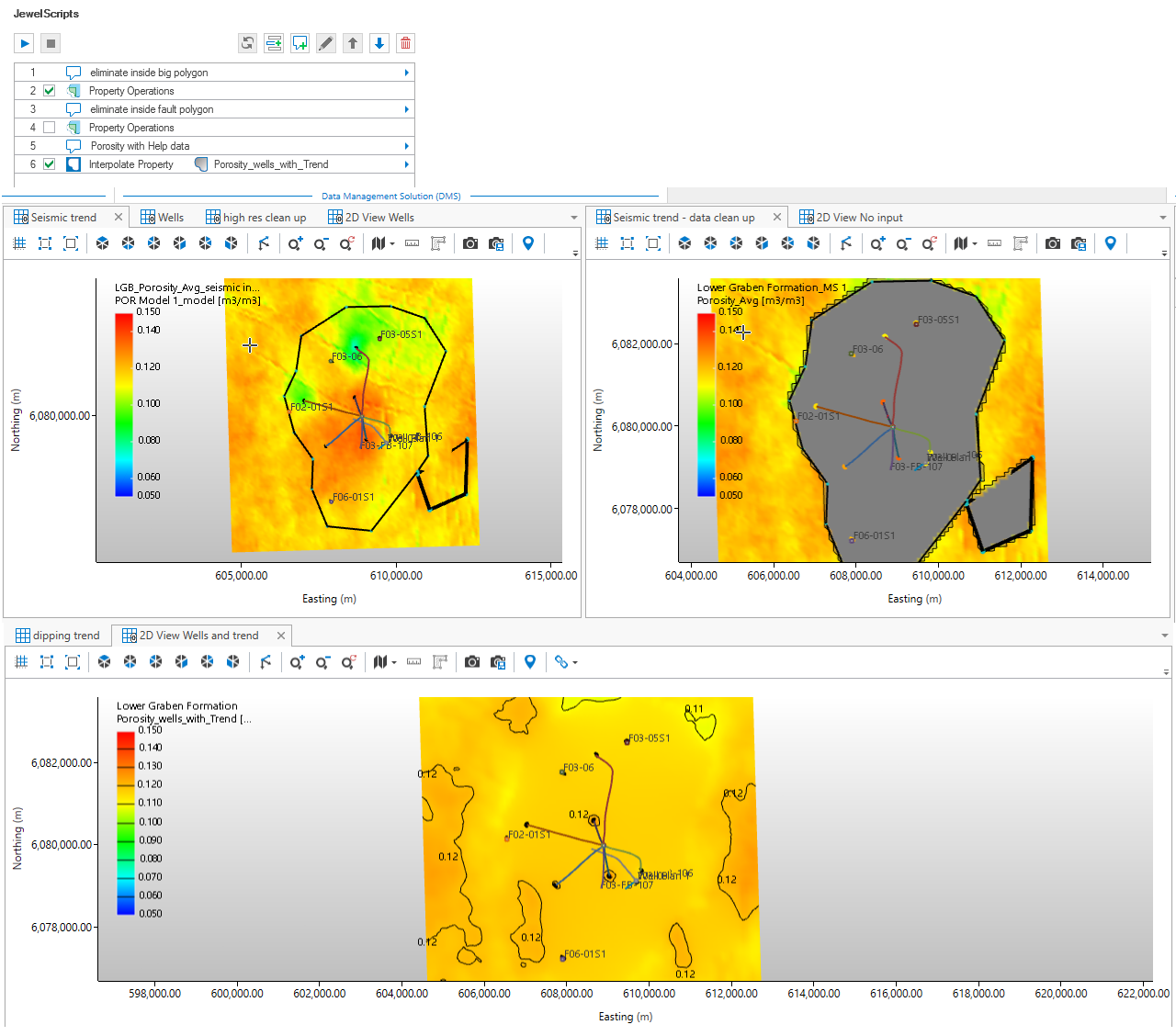The image size is (1176, 1036).
Task: Disable step 6 Interpolate Property checkbox
Action: pyautogui.click(x=50, y=164)
